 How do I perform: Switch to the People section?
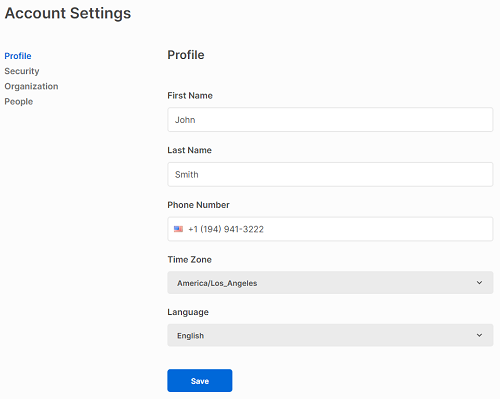pyautogui.click(x=19, y=102)
